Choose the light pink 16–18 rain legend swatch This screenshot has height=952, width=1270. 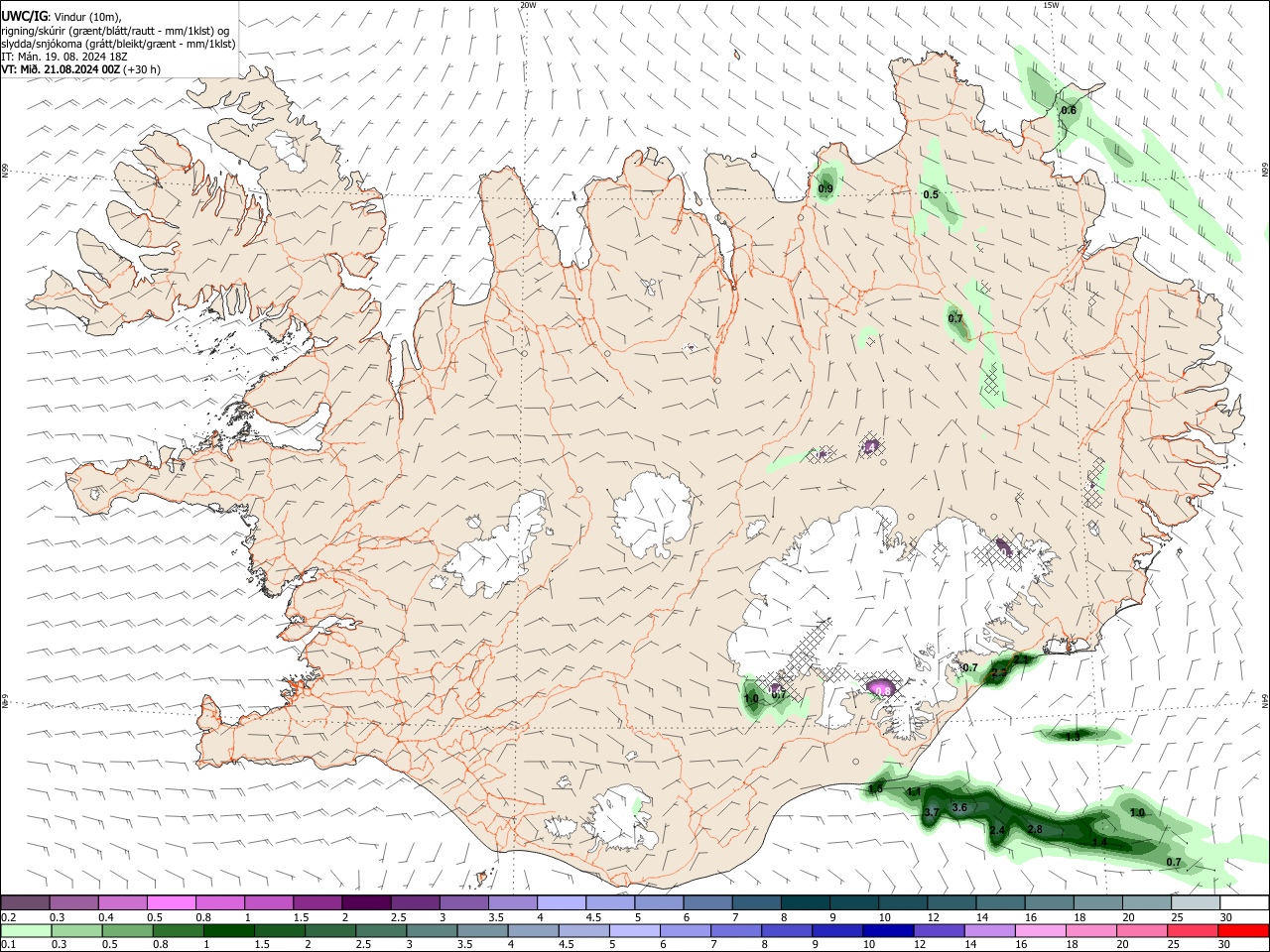pos(1041,931)
